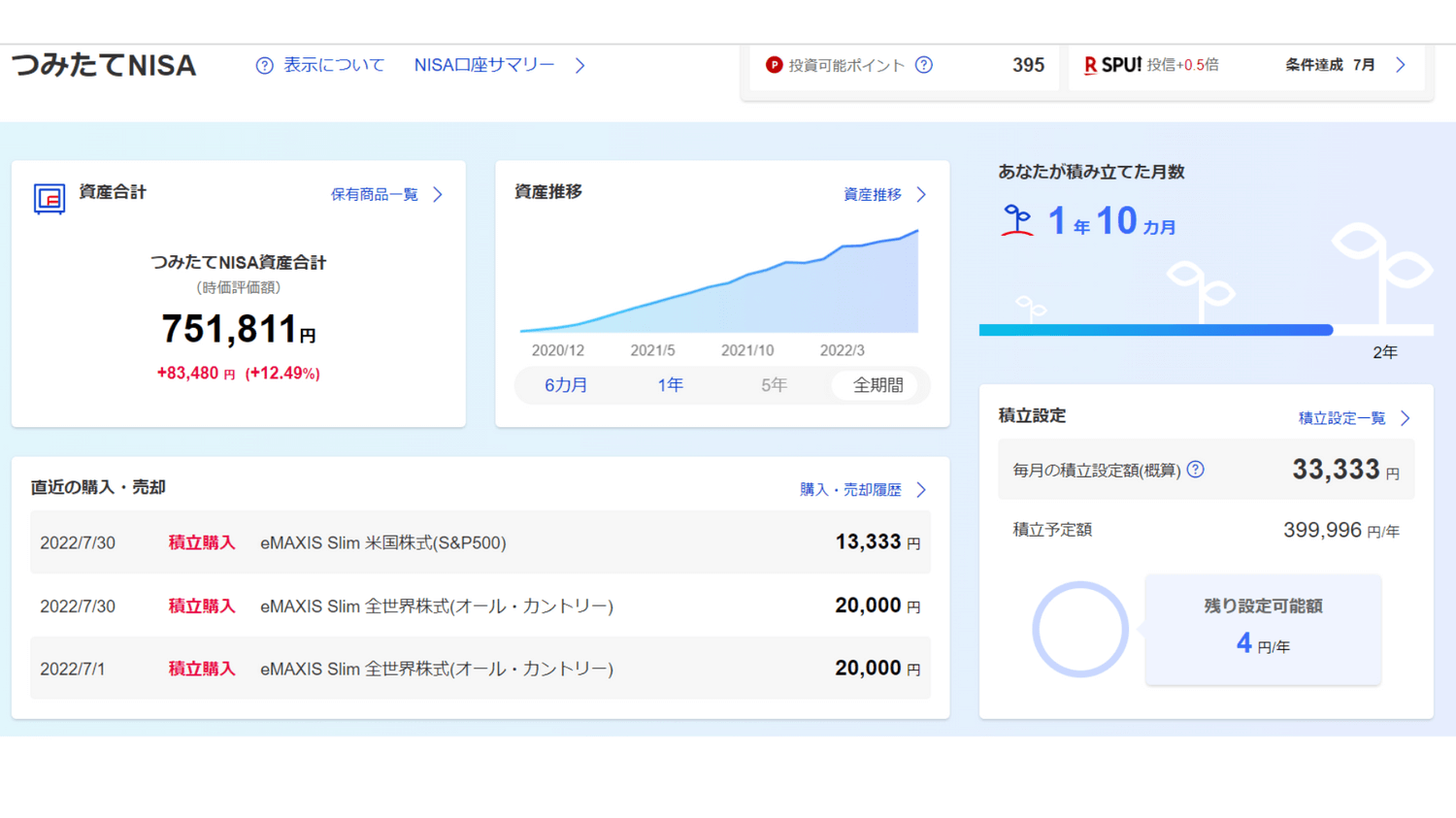This screenshot has width=1456, height=818.
Task: Select the 6カ月 period tab
Action: [x=566, y=385]
